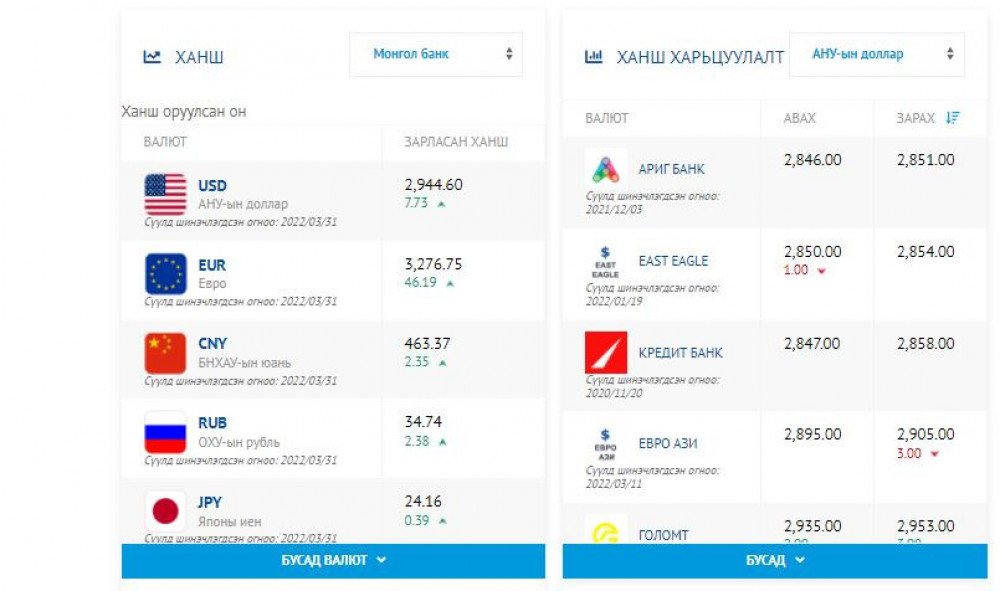The image size is (1000, 591).
Task: Click East Eagle buy rate 2,850.00
Action: (x=812, y=252)
